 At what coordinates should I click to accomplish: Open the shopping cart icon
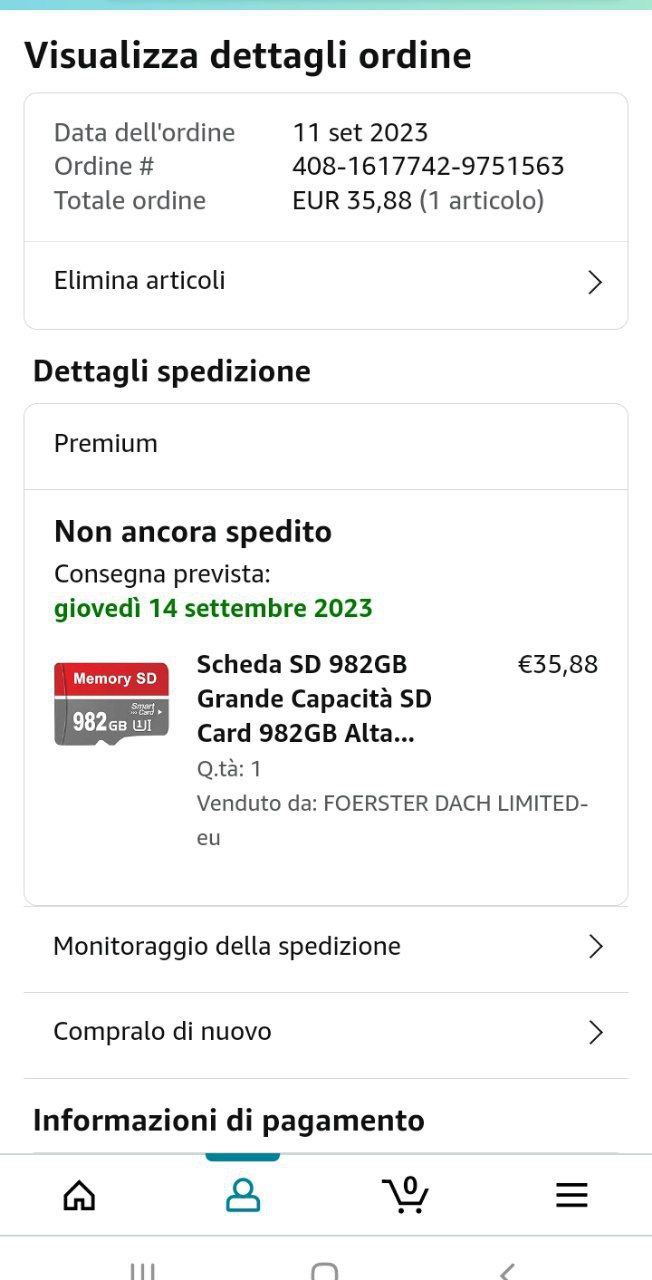[406, 1195]
